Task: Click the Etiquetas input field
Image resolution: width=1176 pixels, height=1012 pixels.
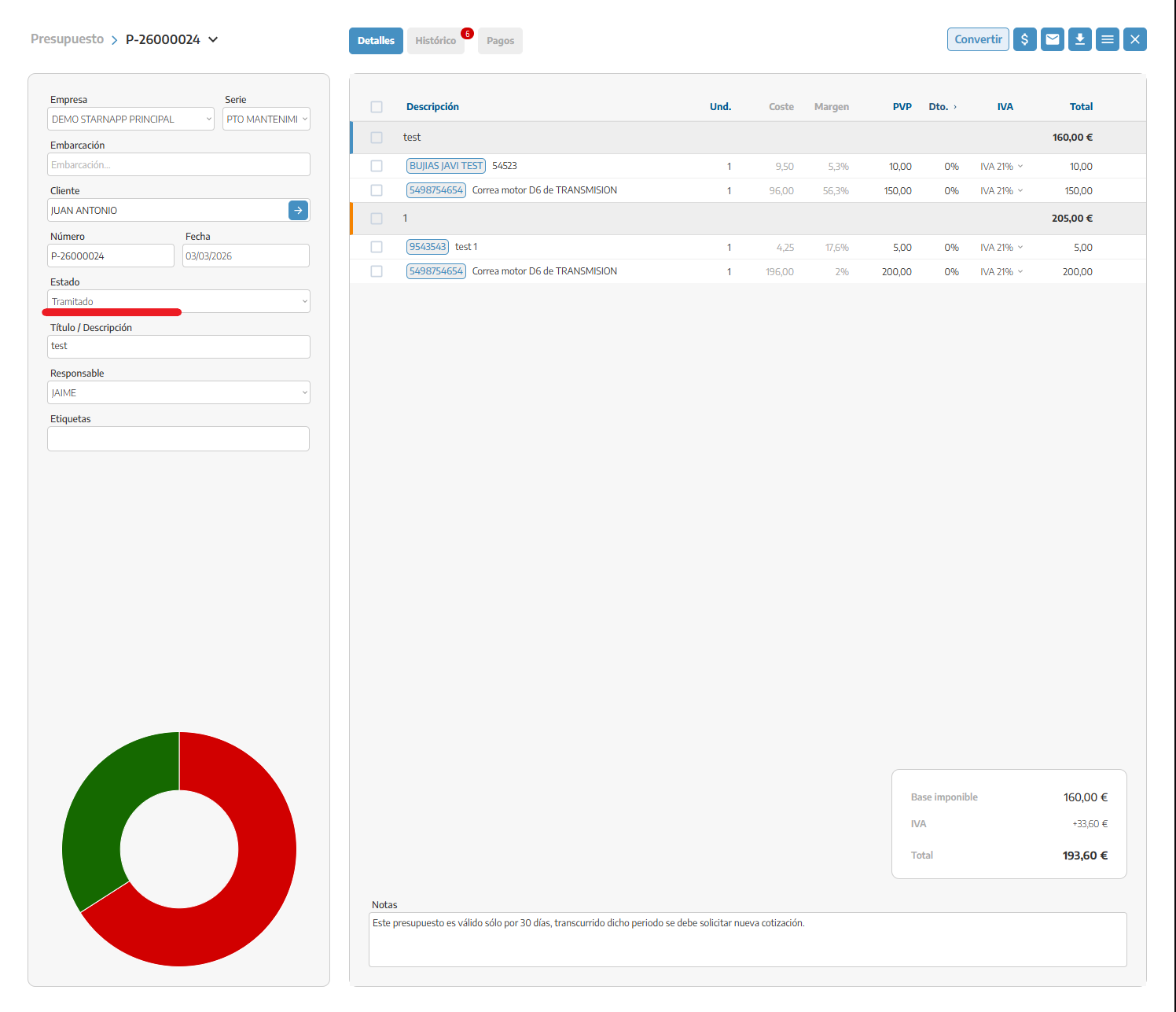Action: 178,439
